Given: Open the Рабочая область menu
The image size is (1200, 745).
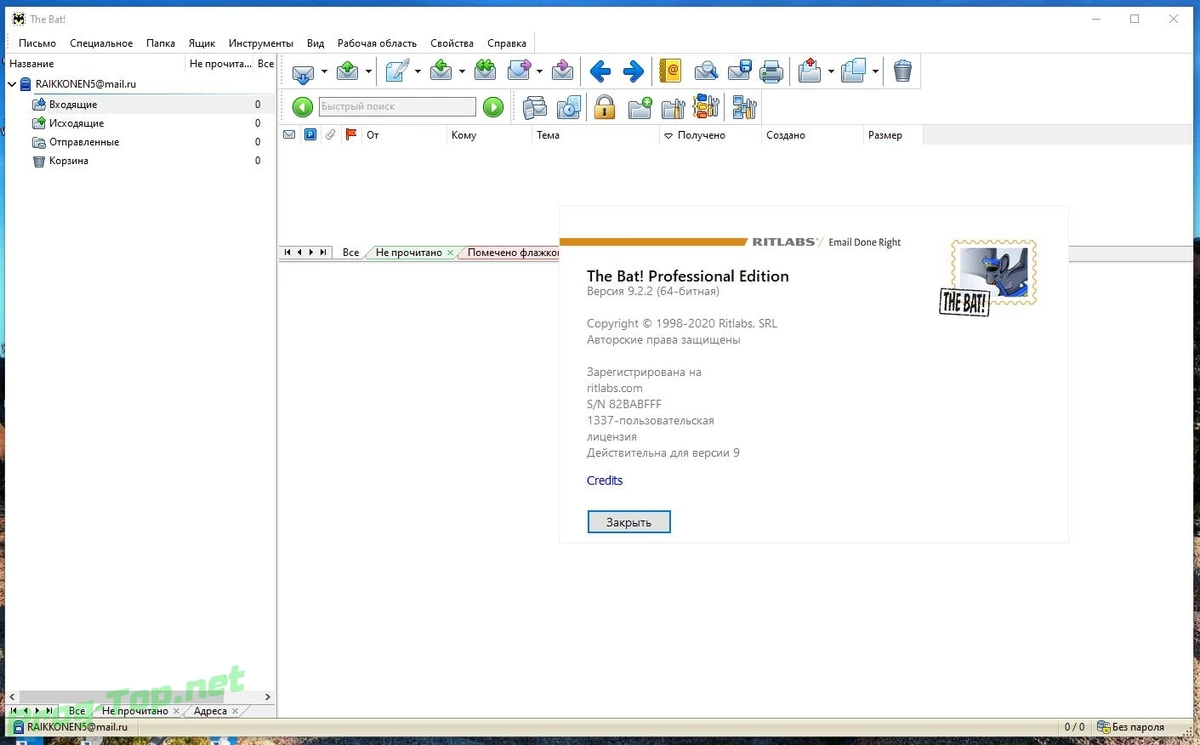Looking at the screenshot, I should pyautogui.click(x=377, y=43).
